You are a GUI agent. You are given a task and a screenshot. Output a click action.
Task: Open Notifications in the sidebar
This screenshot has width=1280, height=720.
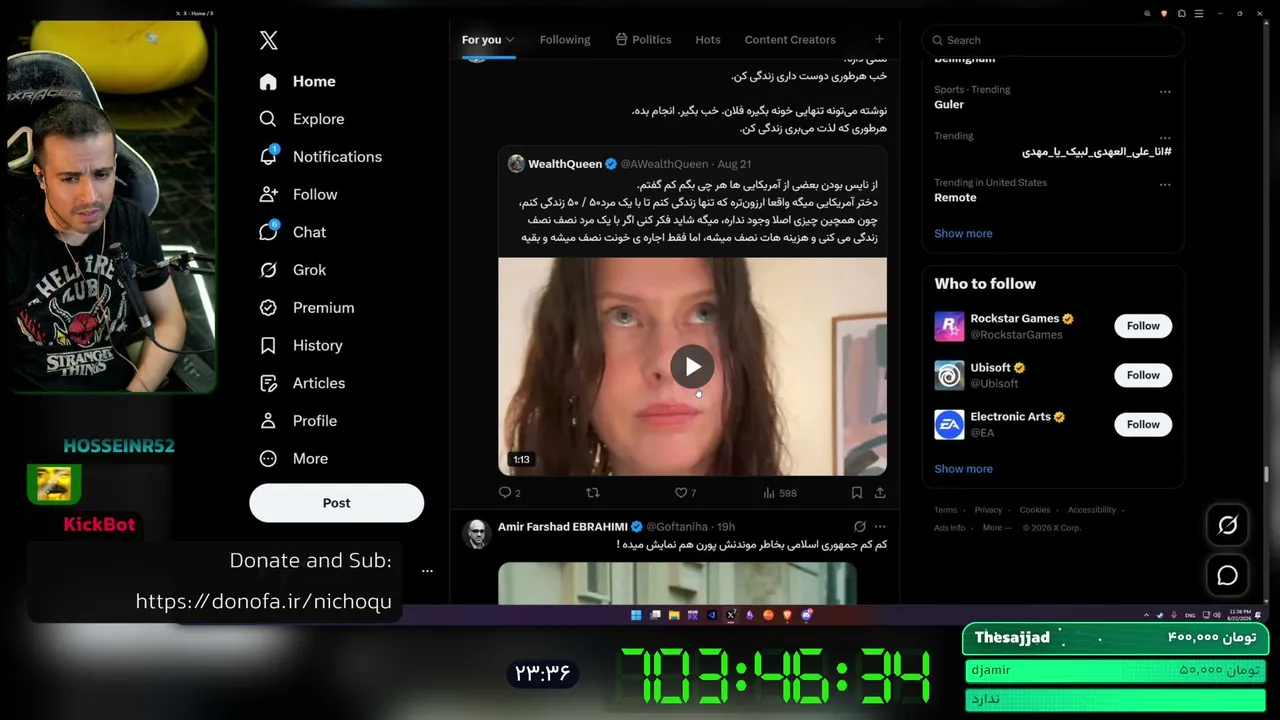coord(321,157)
